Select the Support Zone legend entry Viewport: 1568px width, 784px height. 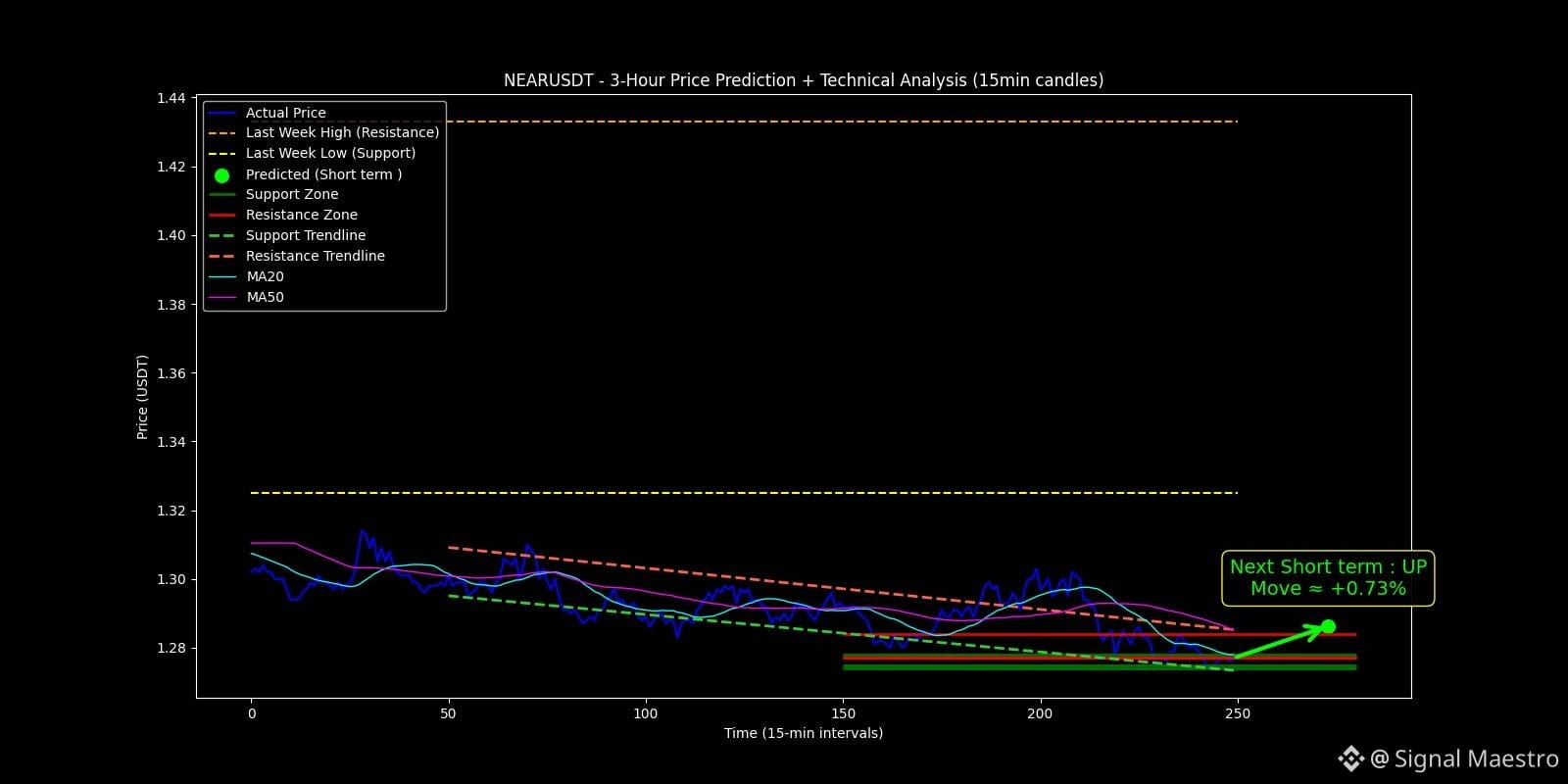pyautogui.click(x=273, y=194)
